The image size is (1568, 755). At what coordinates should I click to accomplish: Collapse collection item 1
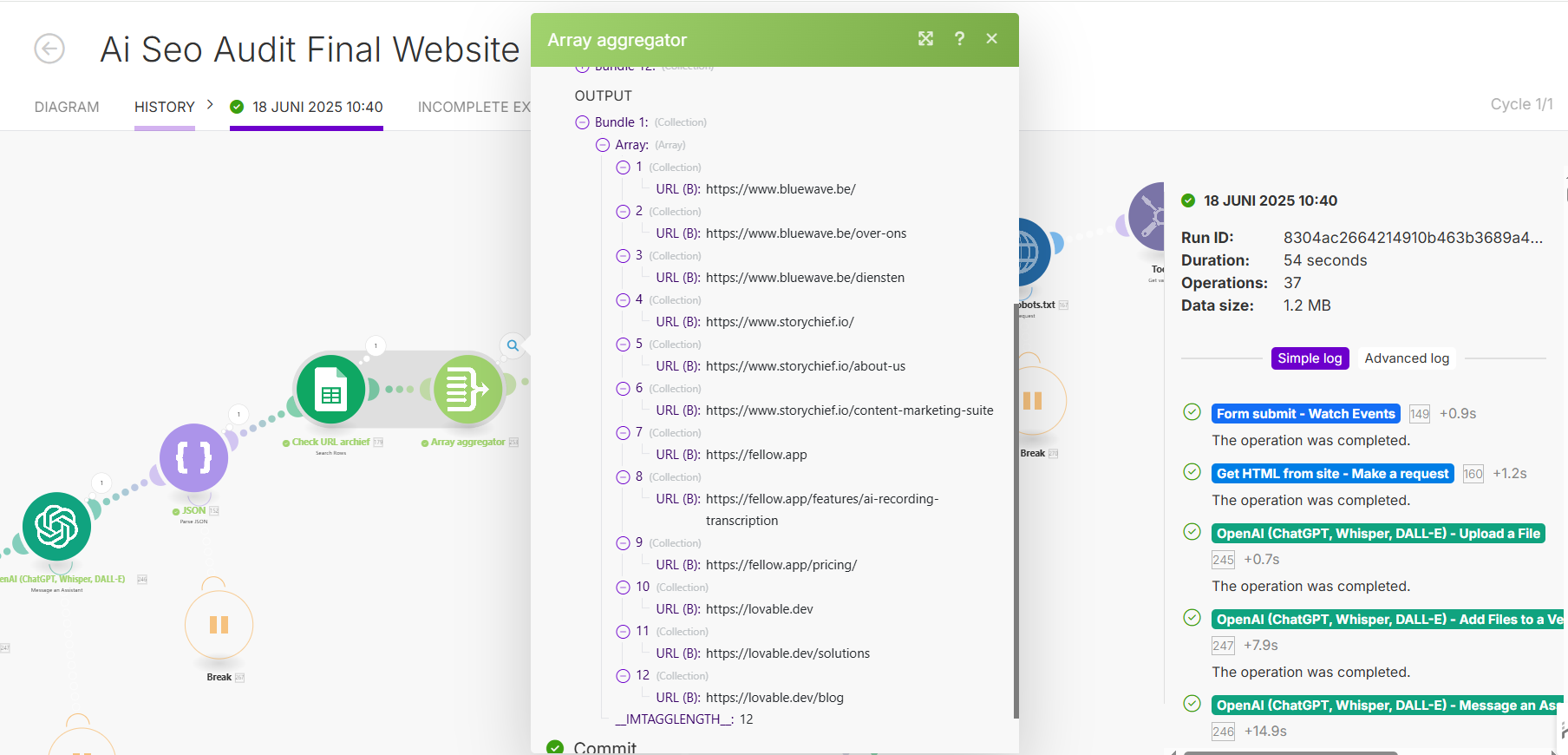[623, 167]
